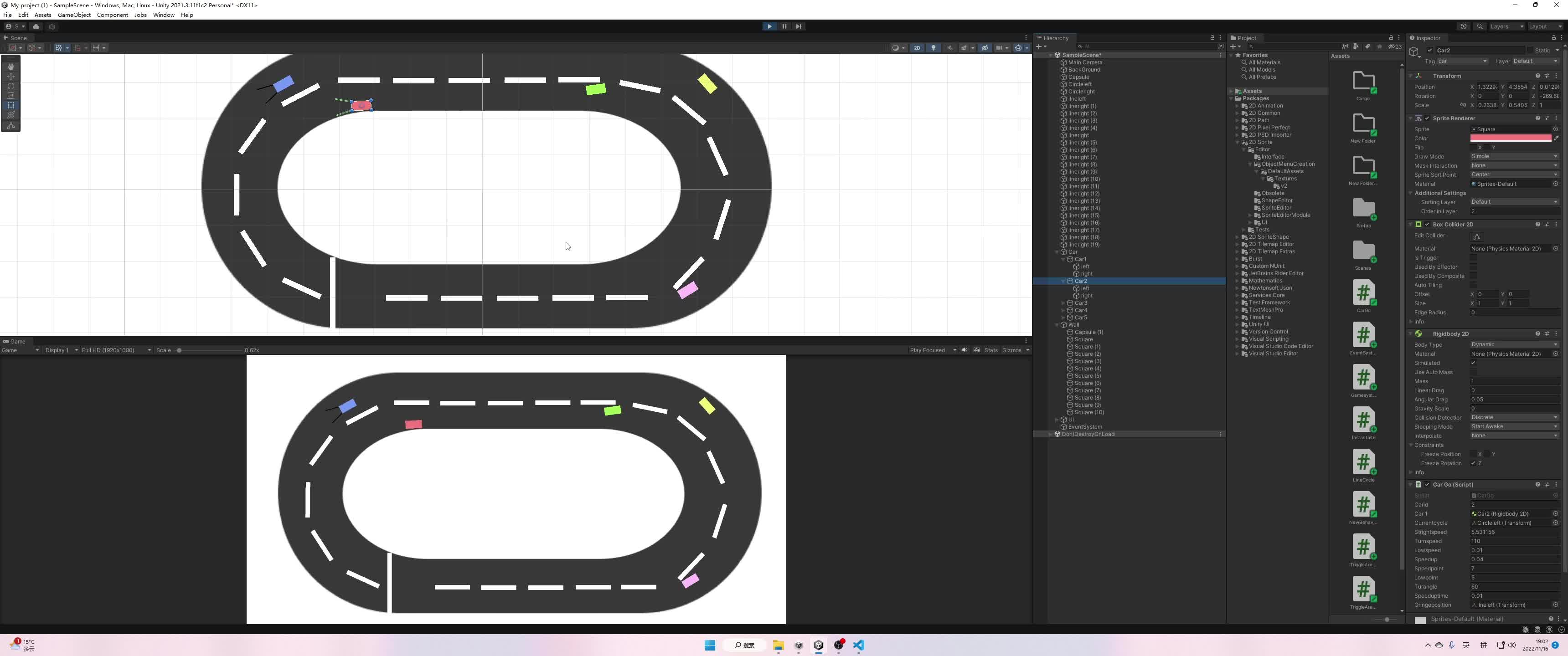The width and height of the screenshot is (1568, 656).
Task: Pause play mode with the pause button
Action: coord(784,26)
